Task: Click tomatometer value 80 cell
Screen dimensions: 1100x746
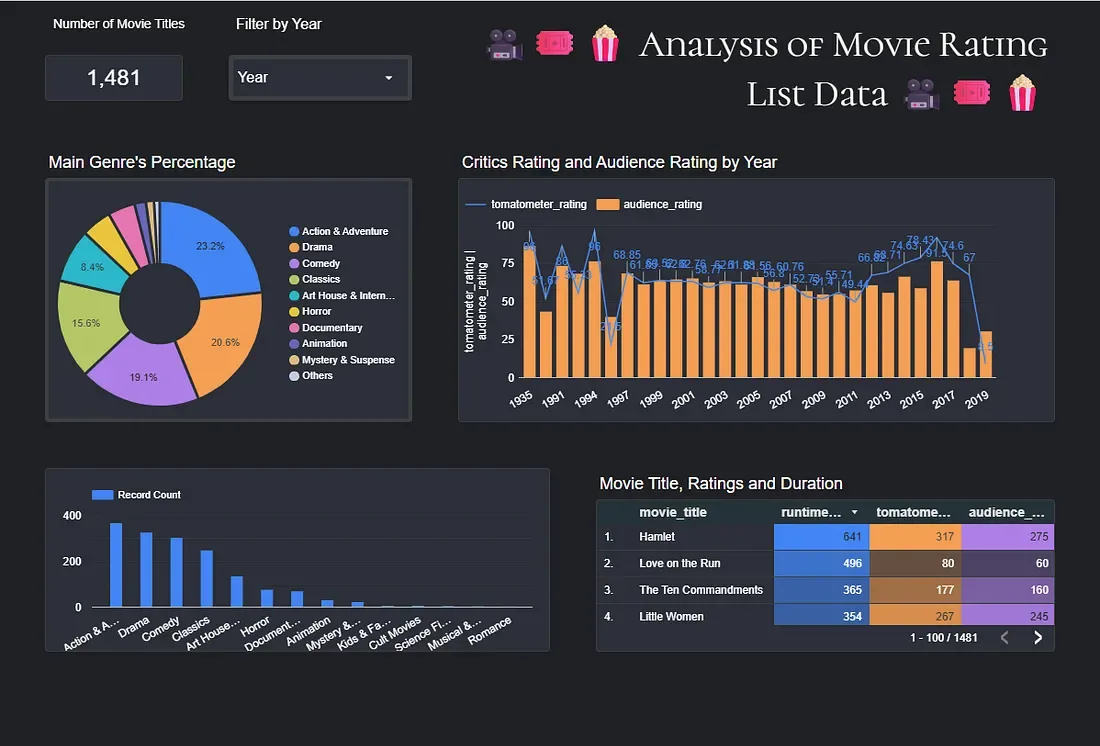Action: [915, 564]
